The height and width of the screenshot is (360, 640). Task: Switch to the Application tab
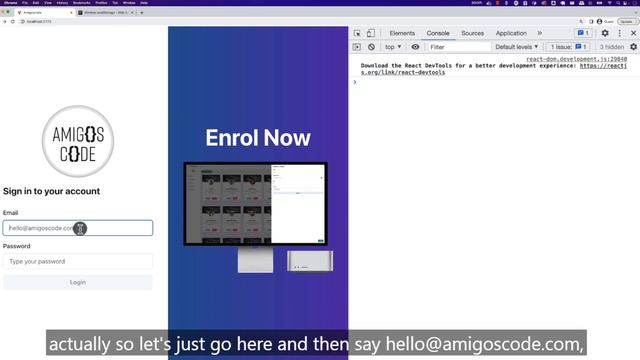511,33
